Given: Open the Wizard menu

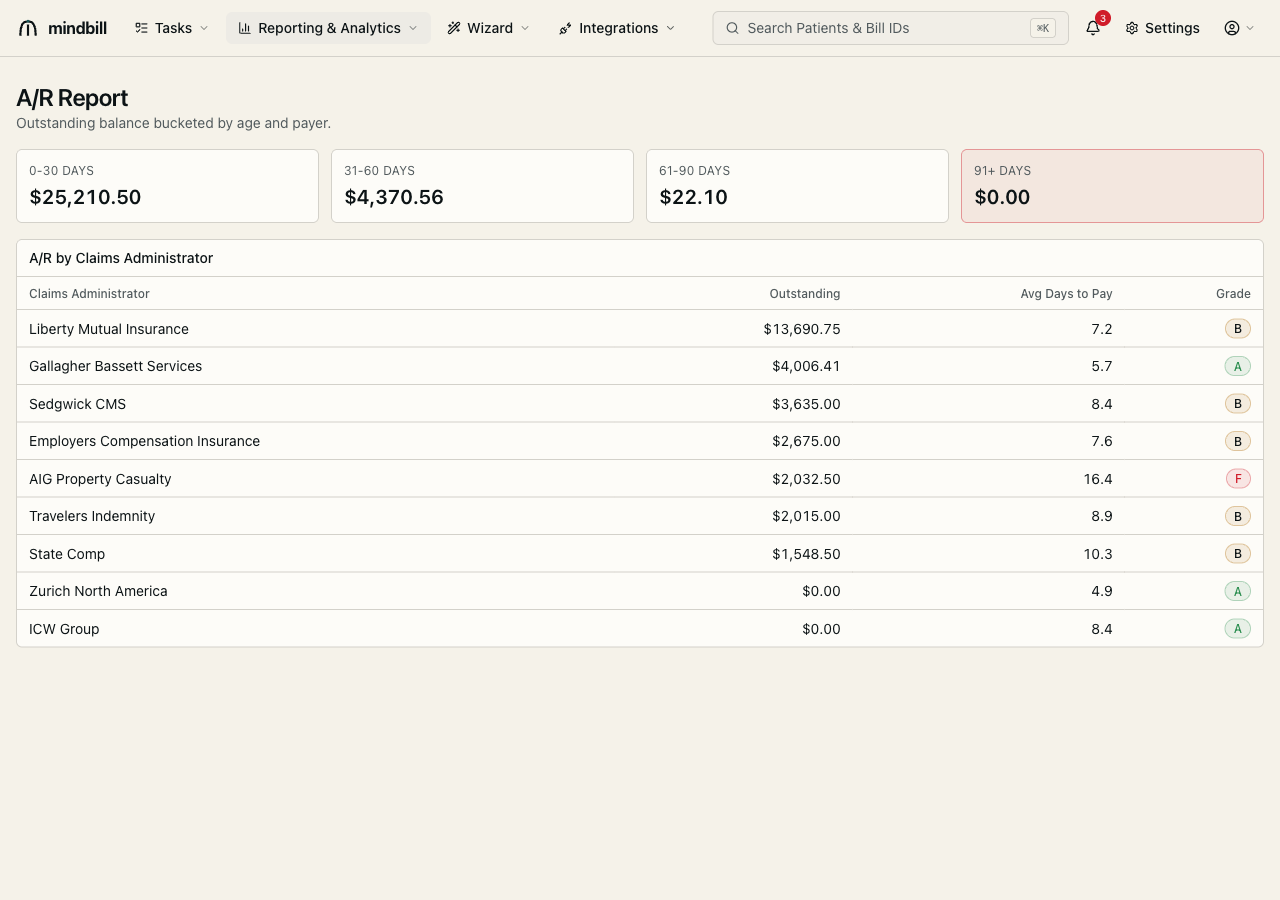Looking at the screenshot, I should tap(489, 28).
